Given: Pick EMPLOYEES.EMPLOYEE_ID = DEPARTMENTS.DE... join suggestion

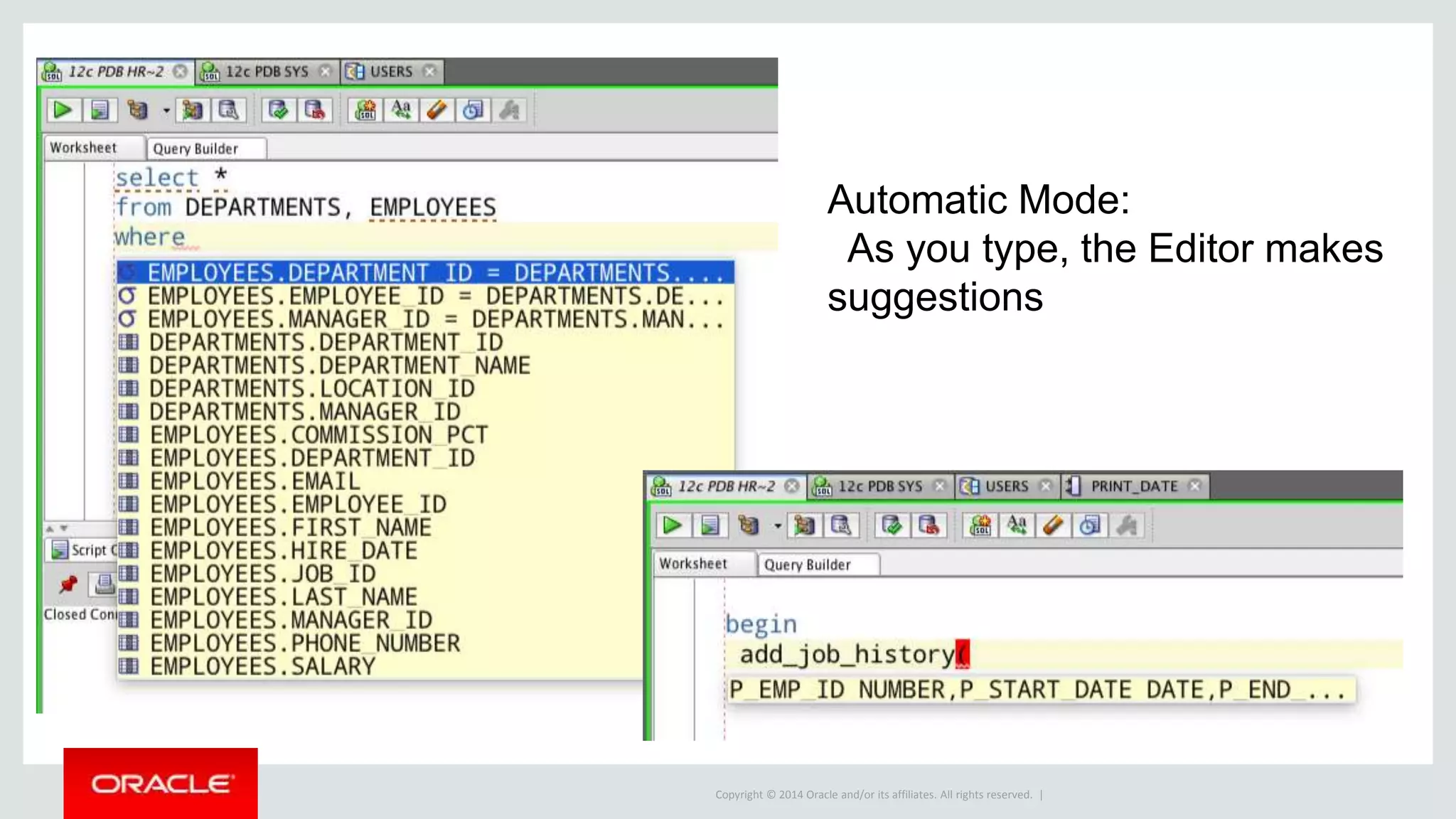Looking at the screenshot, I should point(425,296).
